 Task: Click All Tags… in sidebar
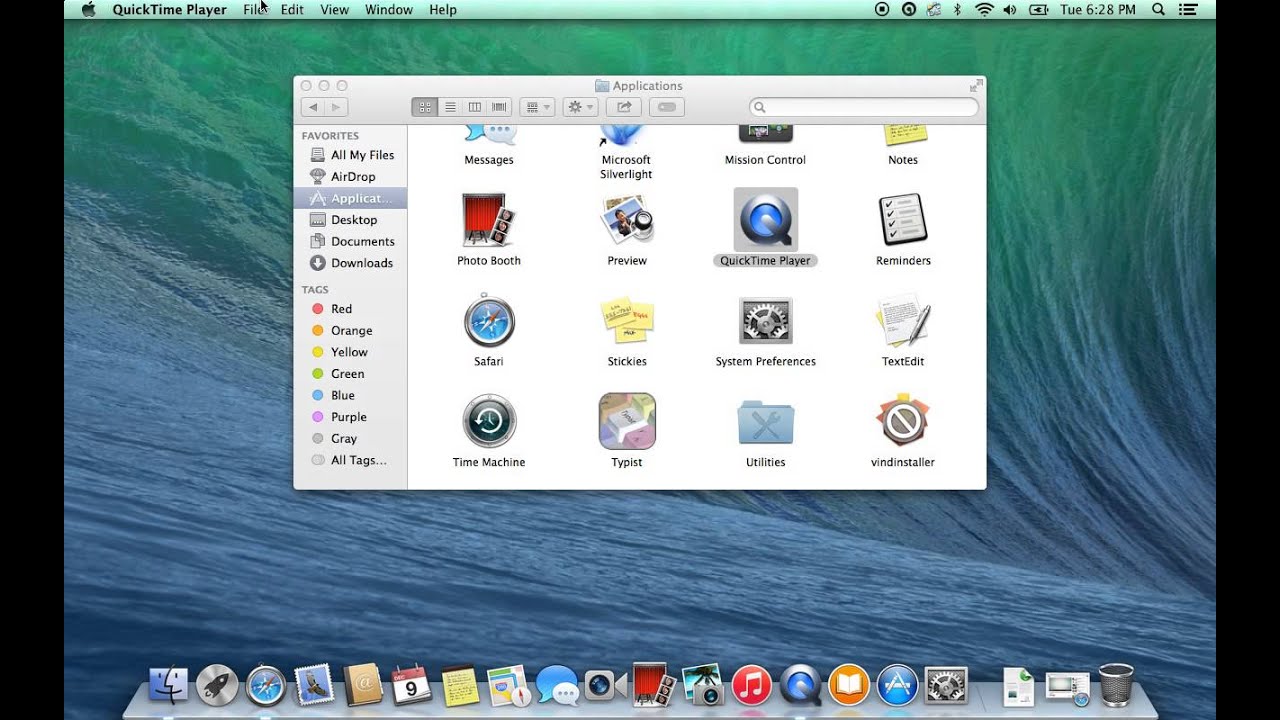(351, 460)
